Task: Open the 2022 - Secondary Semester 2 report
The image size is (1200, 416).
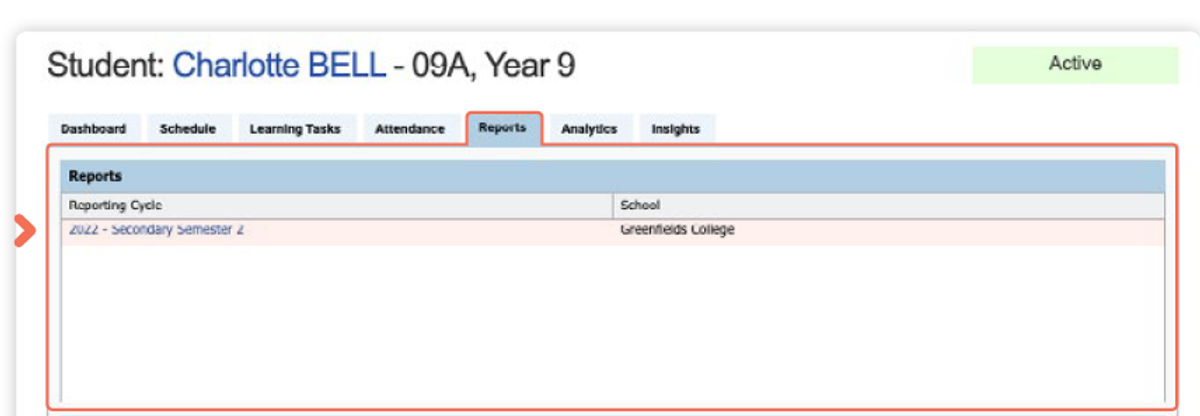Action: [156, 230]
